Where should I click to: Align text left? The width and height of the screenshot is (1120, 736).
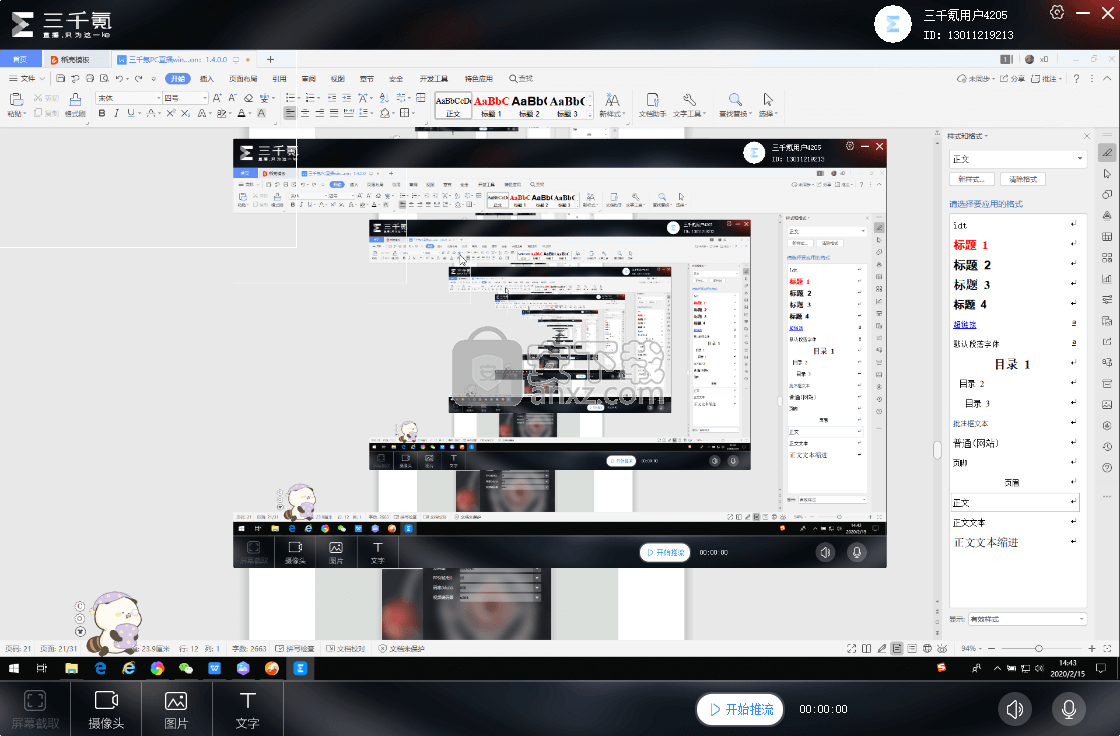click(290, 113)
